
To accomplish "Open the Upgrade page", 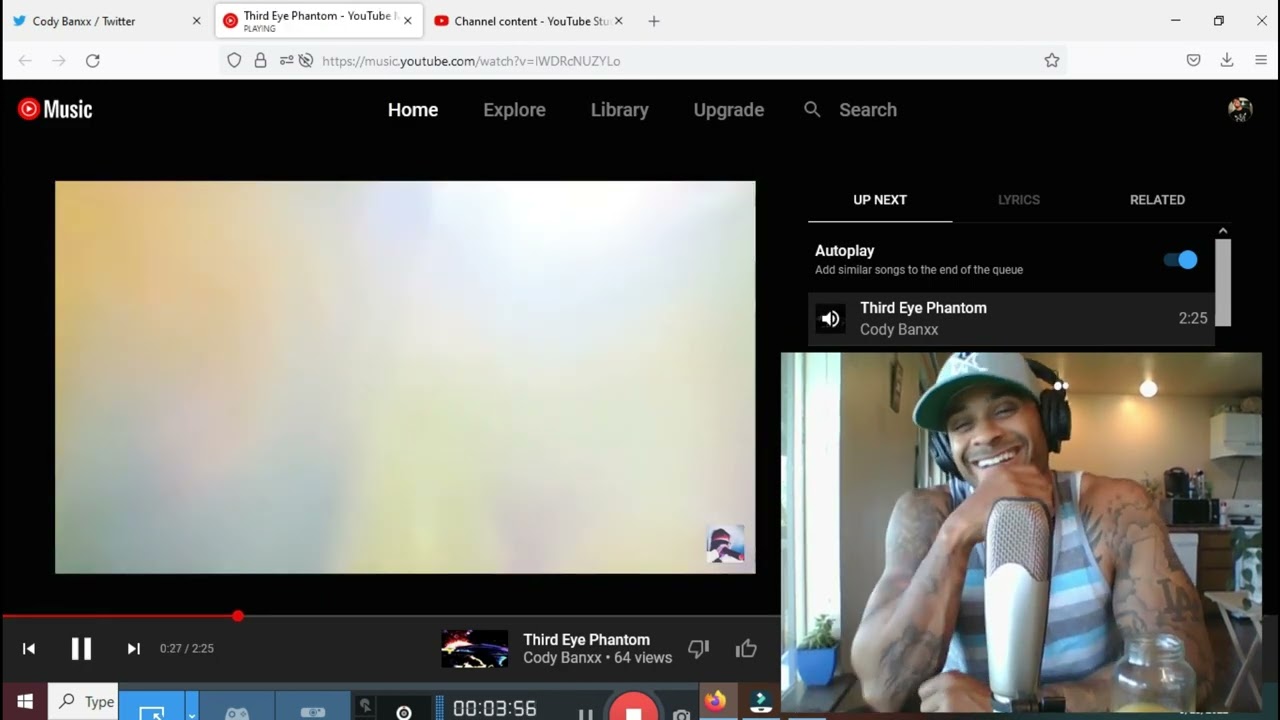I will [x=729, y=110].
